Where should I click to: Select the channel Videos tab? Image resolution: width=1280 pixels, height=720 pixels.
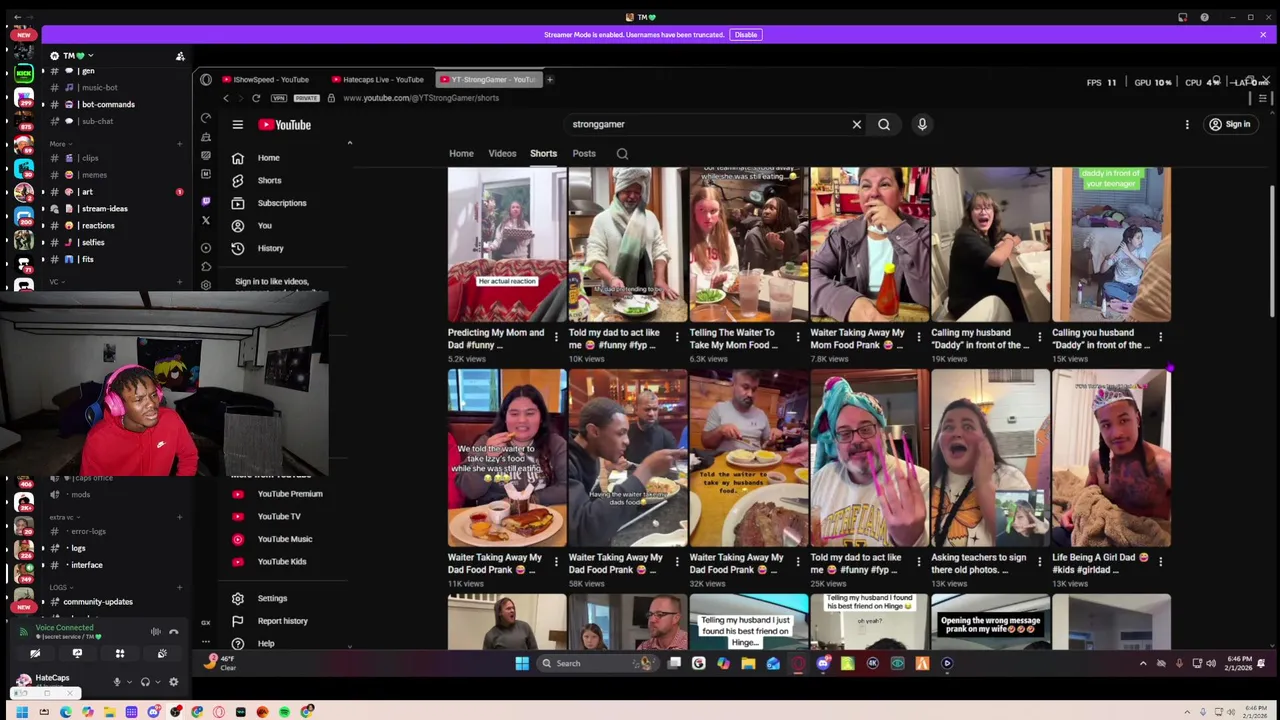[x=502, y=154]
